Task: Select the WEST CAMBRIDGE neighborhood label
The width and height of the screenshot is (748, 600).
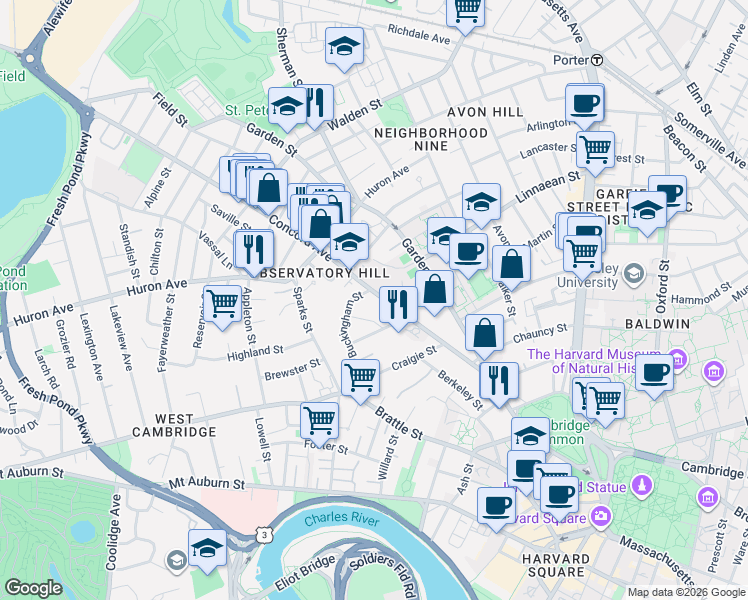Action: [174, 426]
